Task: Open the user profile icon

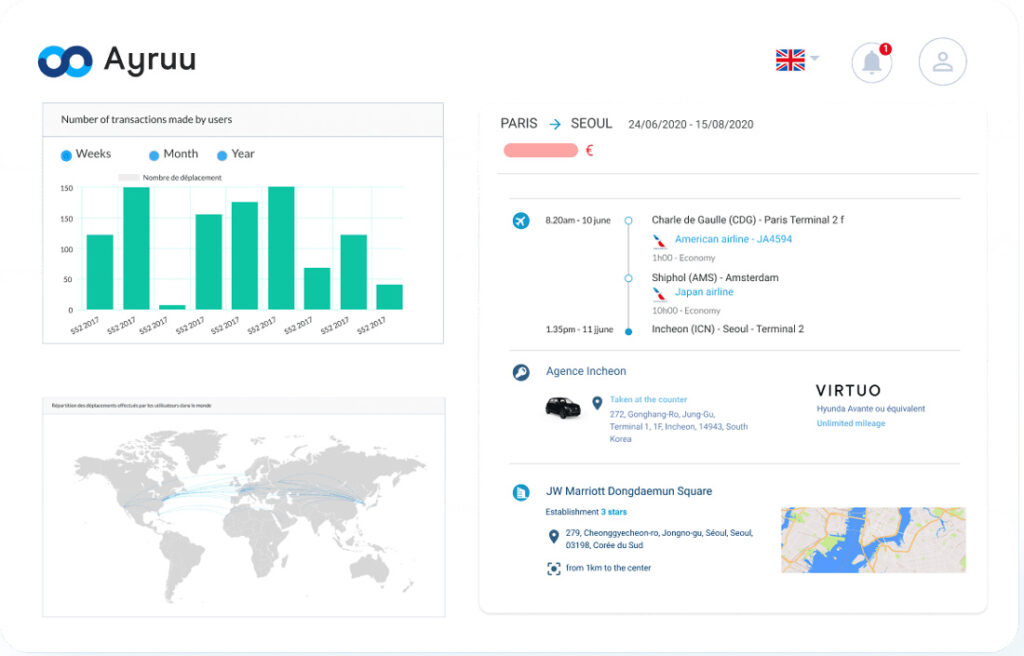Action: [x=942, y=62]
